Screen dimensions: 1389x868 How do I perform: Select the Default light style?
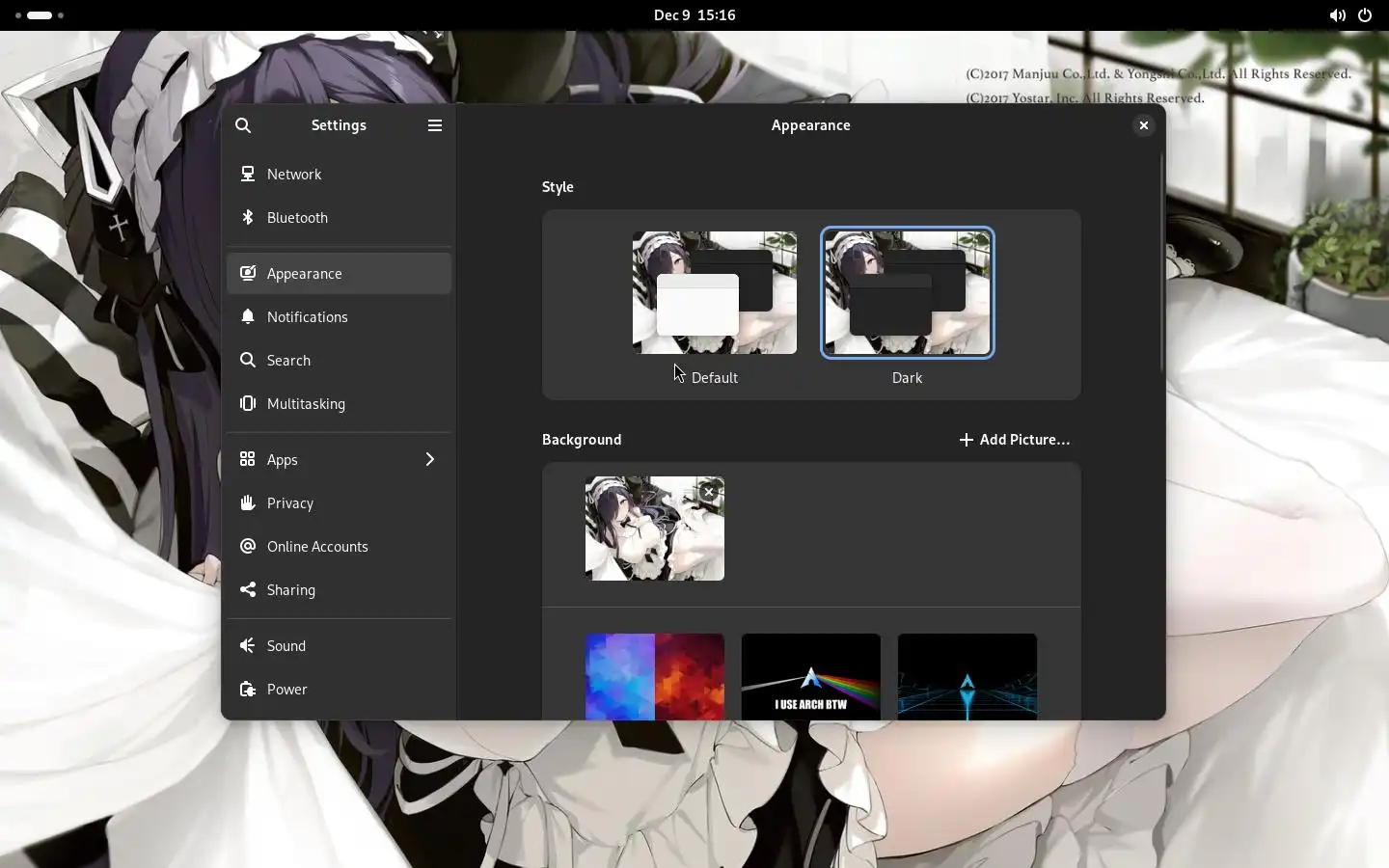715,292
